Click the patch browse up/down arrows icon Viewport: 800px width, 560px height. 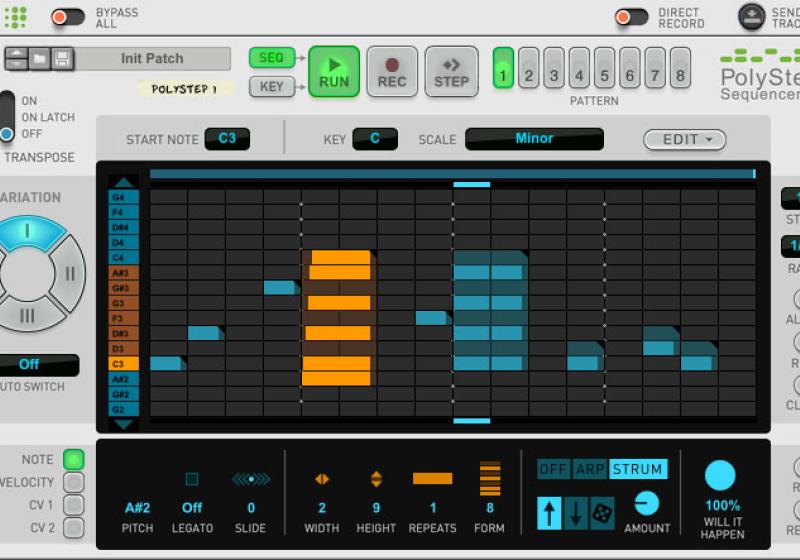coord(16,59)
